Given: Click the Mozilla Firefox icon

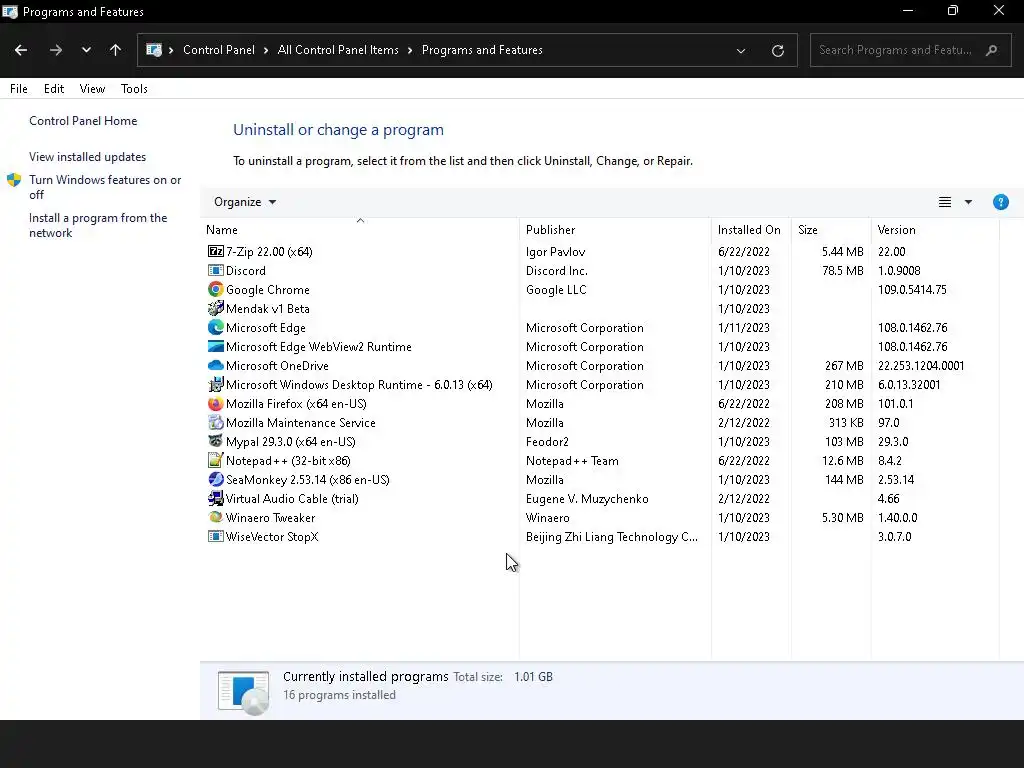Looking at the screenshot, I should [216, 404].
